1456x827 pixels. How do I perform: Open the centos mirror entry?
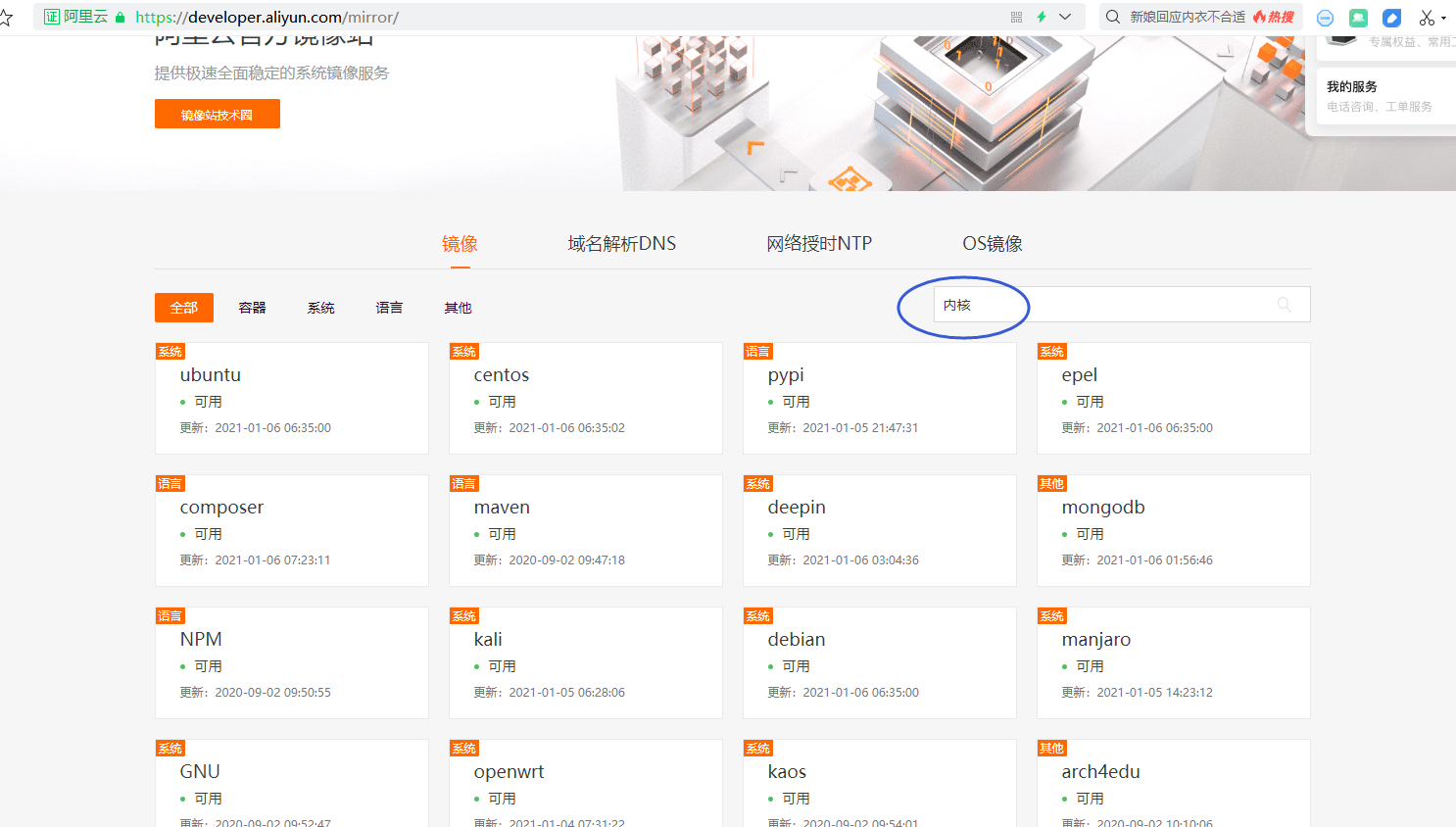coord(501,374)
